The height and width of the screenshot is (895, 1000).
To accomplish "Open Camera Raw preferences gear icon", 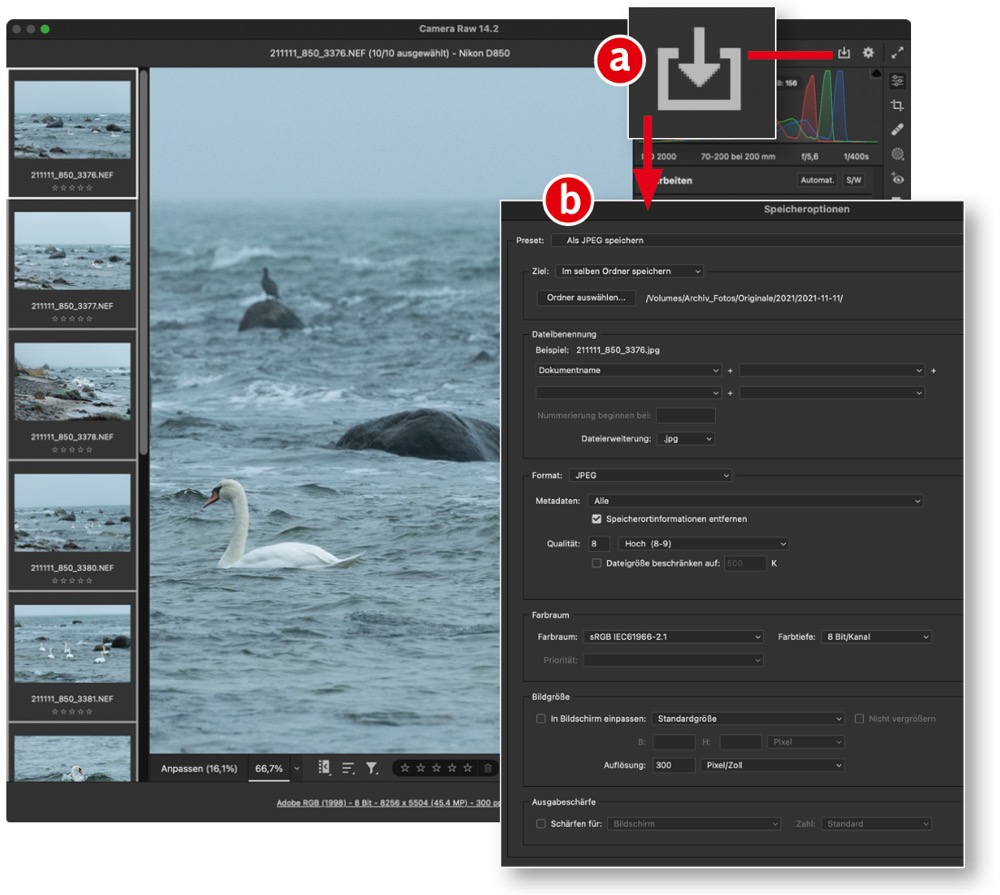I will (868, 53).
